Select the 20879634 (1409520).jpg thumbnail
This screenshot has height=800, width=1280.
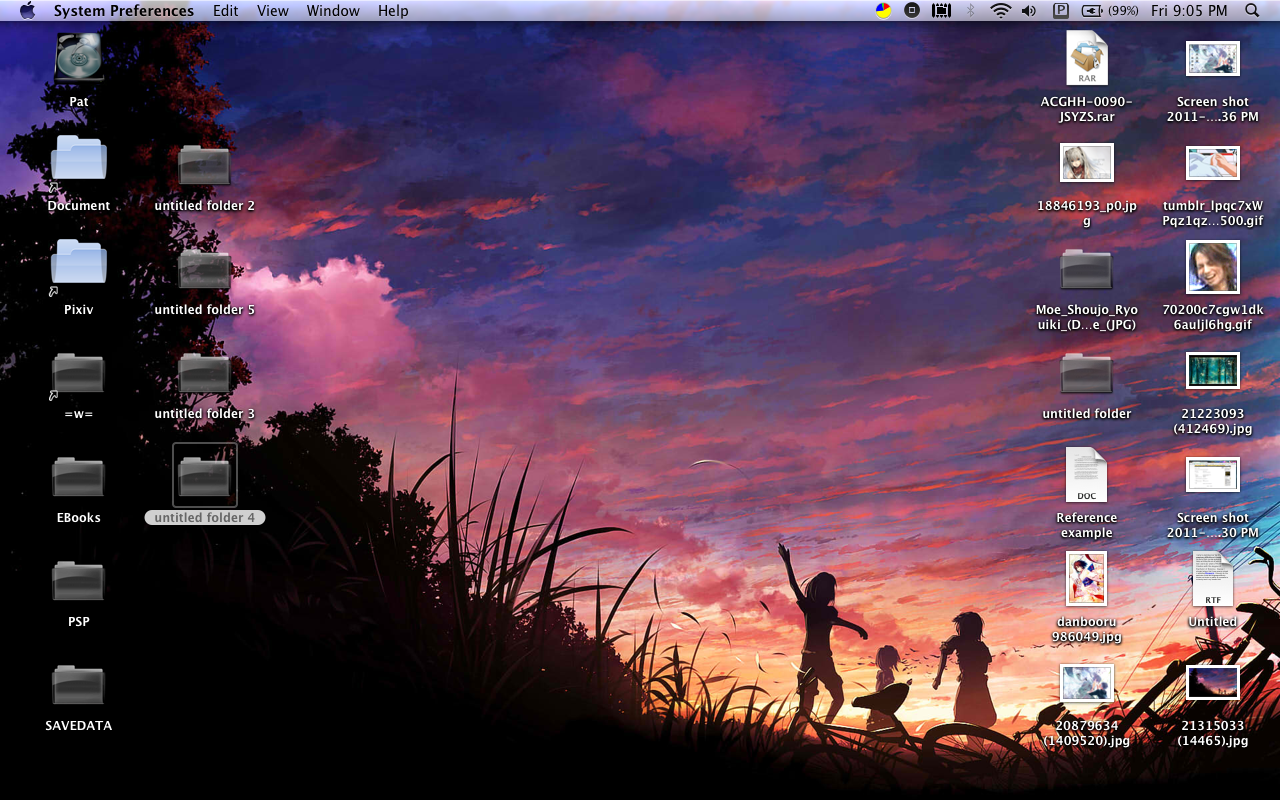click(x=1087, y=683)
